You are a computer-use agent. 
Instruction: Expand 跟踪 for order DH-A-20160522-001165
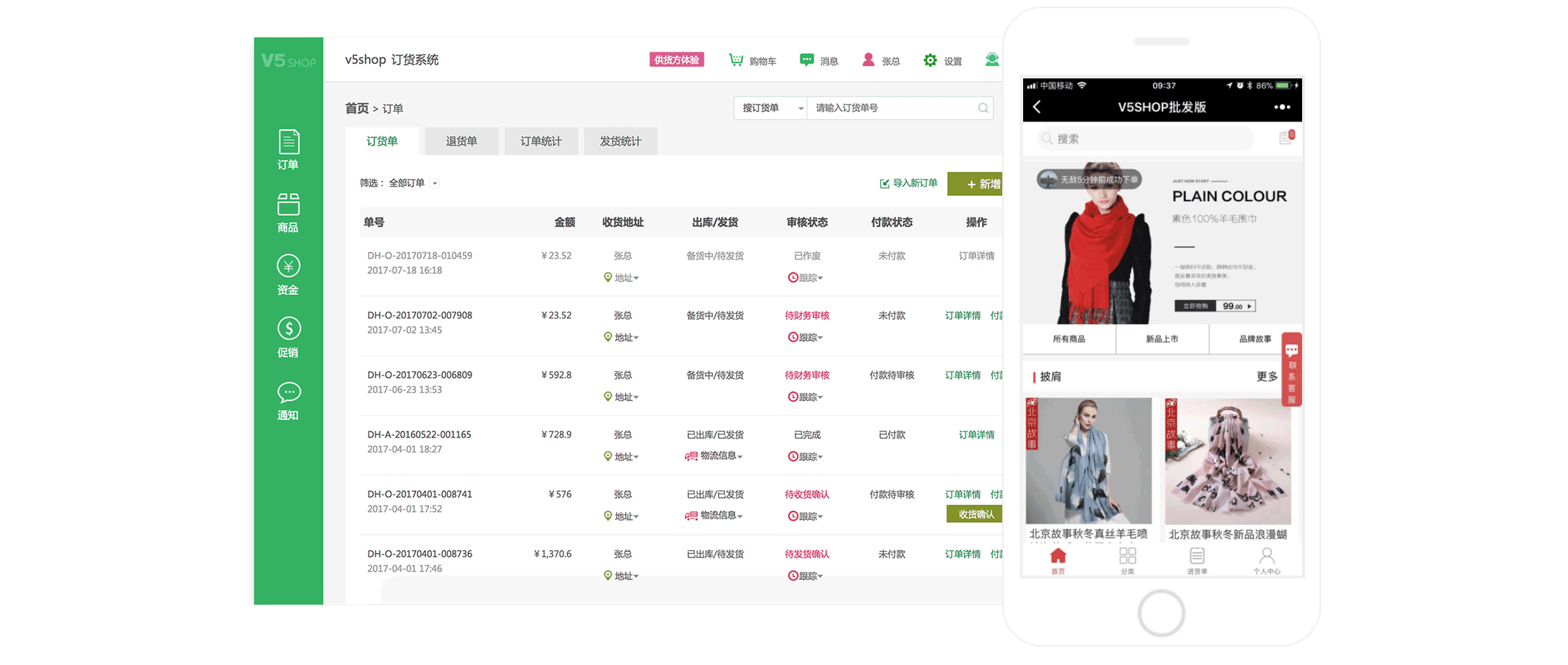[x=806, y=457]
